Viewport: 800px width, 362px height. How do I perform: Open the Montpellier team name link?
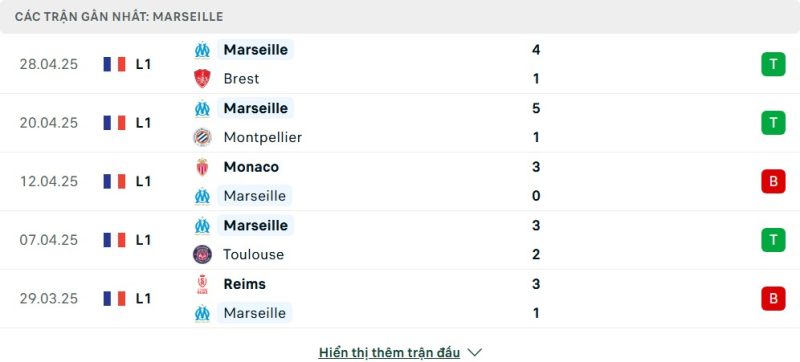click(x=263, y=137)
